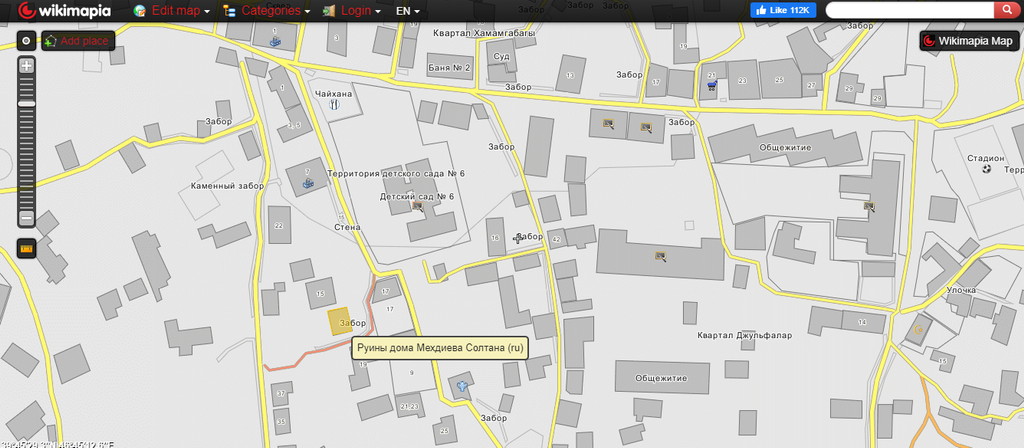Click the shopping cart icon on building 21

pyautogui.click(x=711, y=87)
